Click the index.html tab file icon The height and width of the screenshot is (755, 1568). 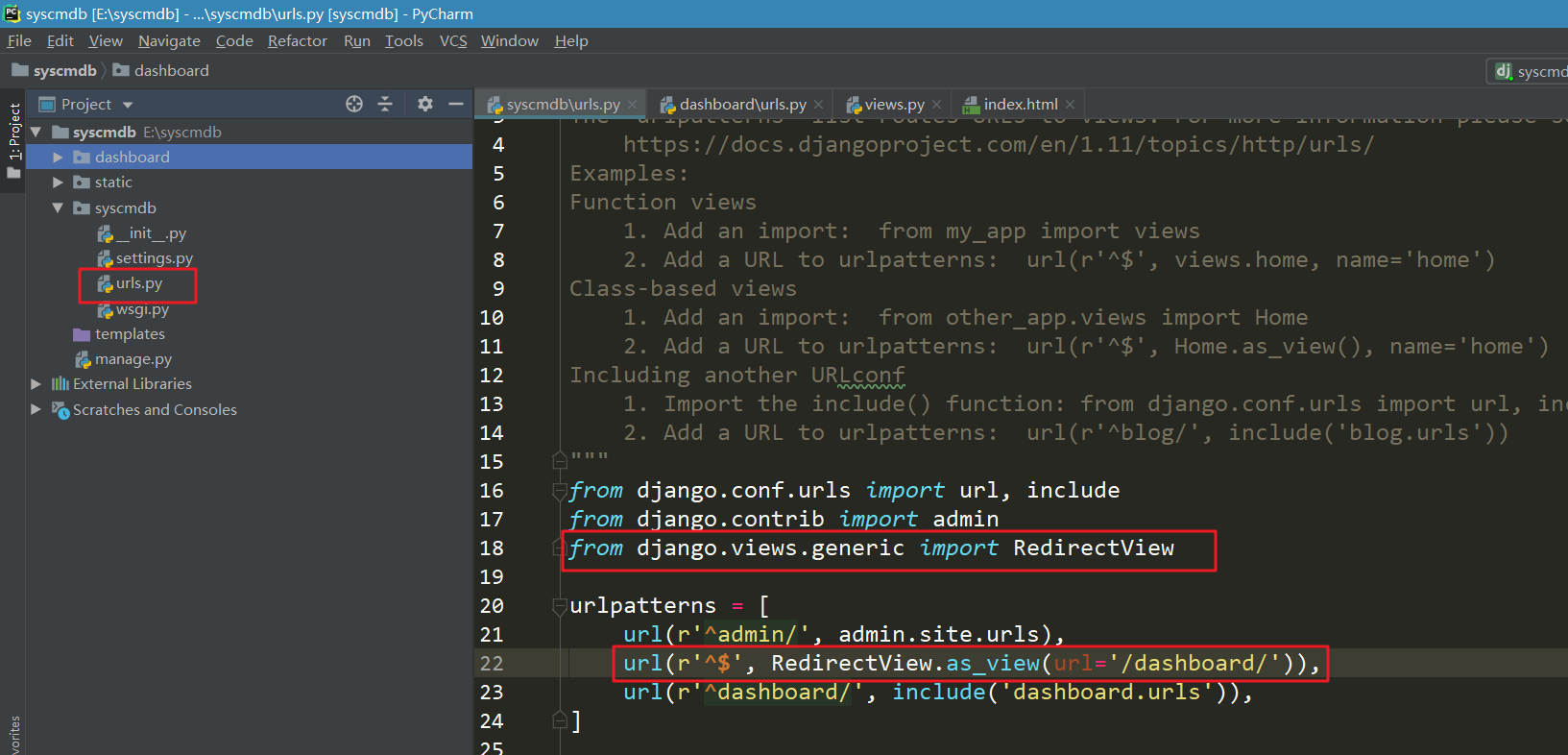click(x=972, y=105)
